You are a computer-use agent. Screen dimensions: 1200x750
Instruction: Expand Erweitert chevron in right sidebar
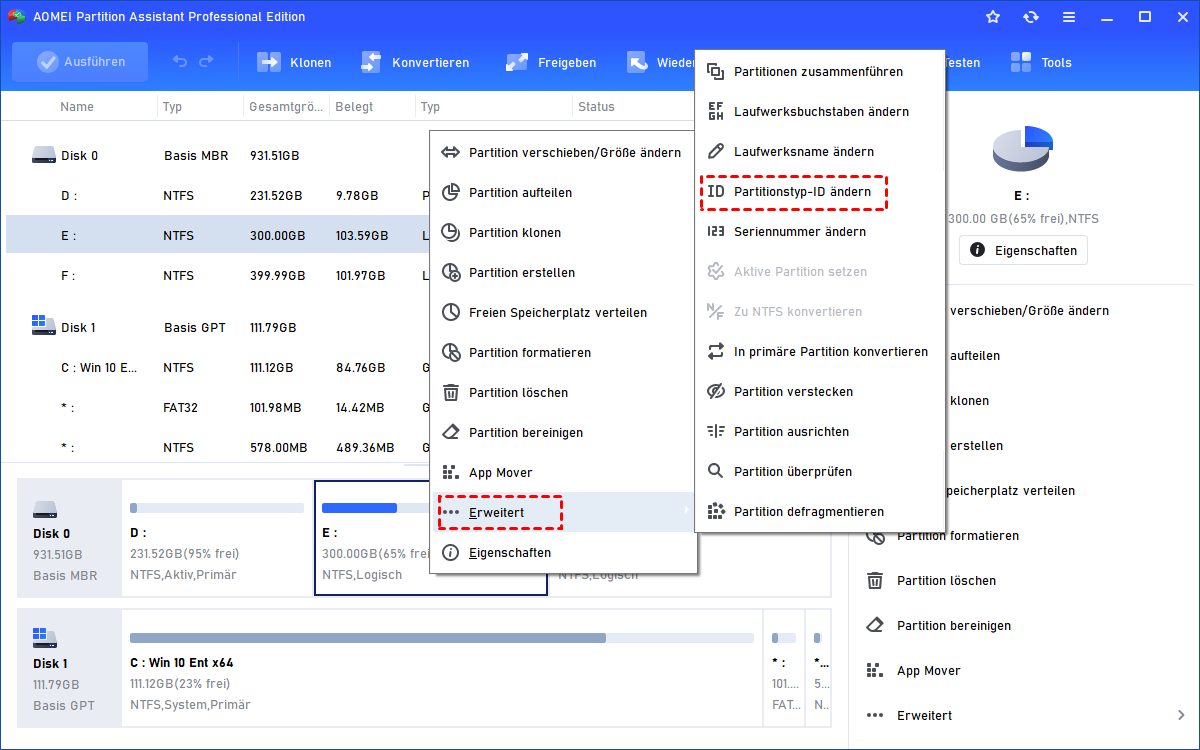tap(1181, 715)
